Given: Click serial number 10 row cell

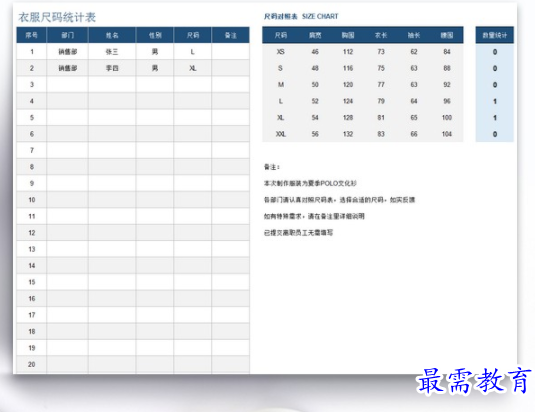Looking at the screenshot, I should (32, 200).
